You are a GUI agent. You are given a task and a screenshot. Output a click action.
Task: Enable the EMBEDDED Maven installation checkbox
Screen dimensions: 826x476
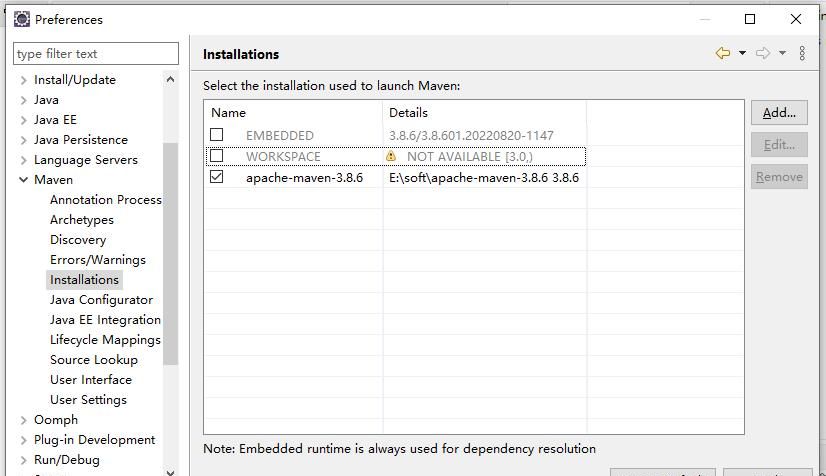[x=217, y=135]
